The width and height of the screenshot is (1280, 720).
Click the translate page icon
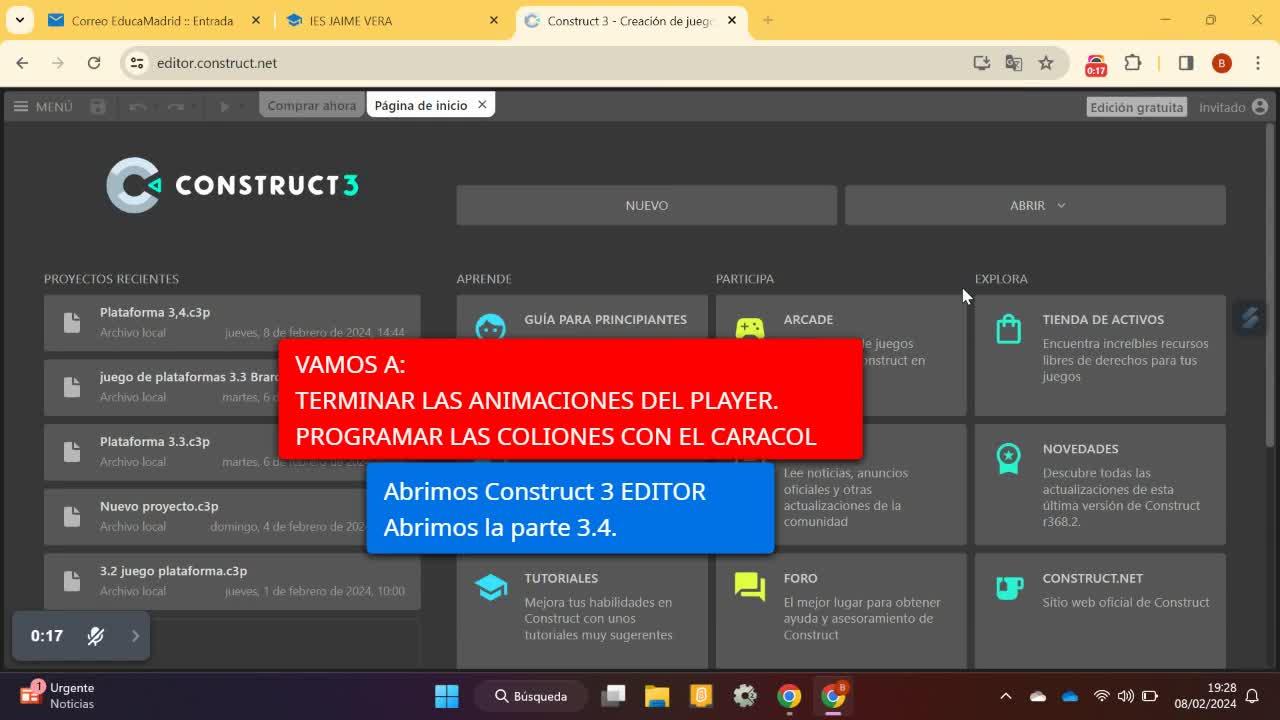coord(1014,63)
